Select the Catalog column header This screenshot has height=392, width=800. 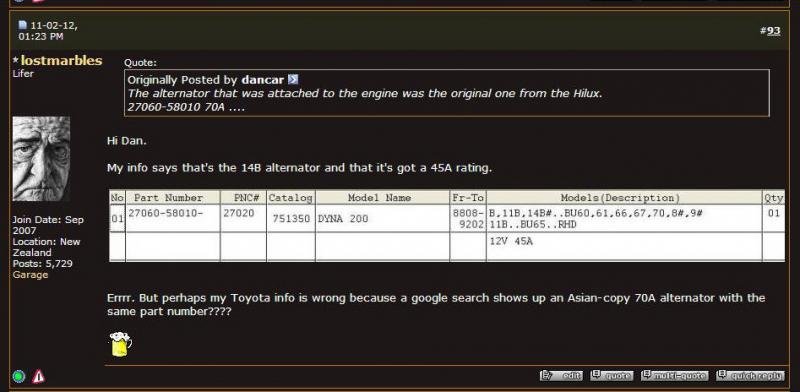point(291,198)
